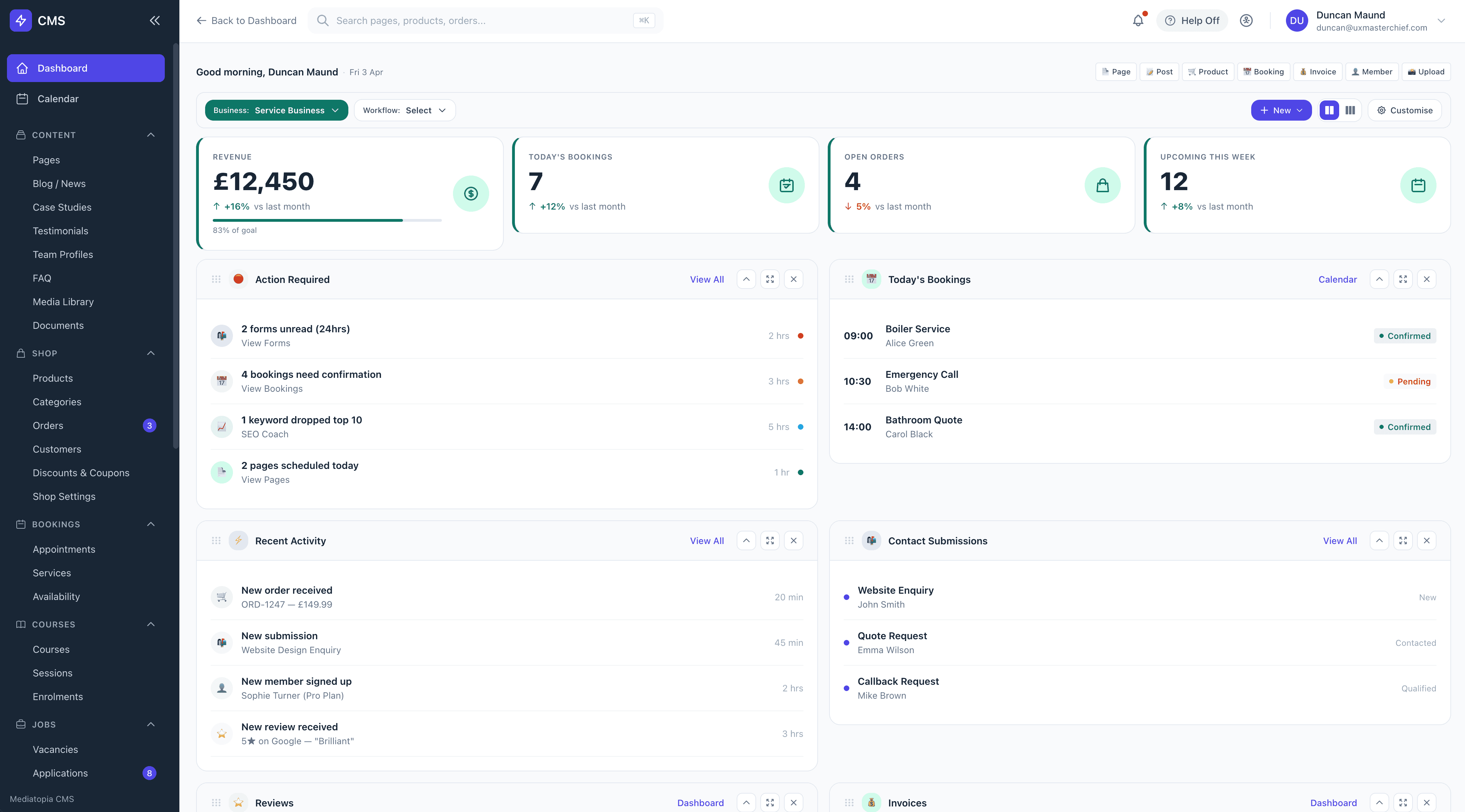This screenshot has height=812, width=1465.
Task: Collapse the sidebar with the chevron icon
Action: pyautogui.click(x=154, y=20)
